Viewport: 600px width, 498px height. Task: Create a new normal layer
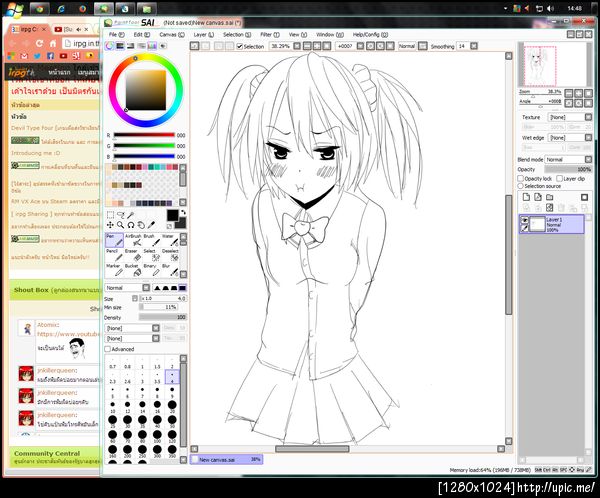[x=526, y=197]
